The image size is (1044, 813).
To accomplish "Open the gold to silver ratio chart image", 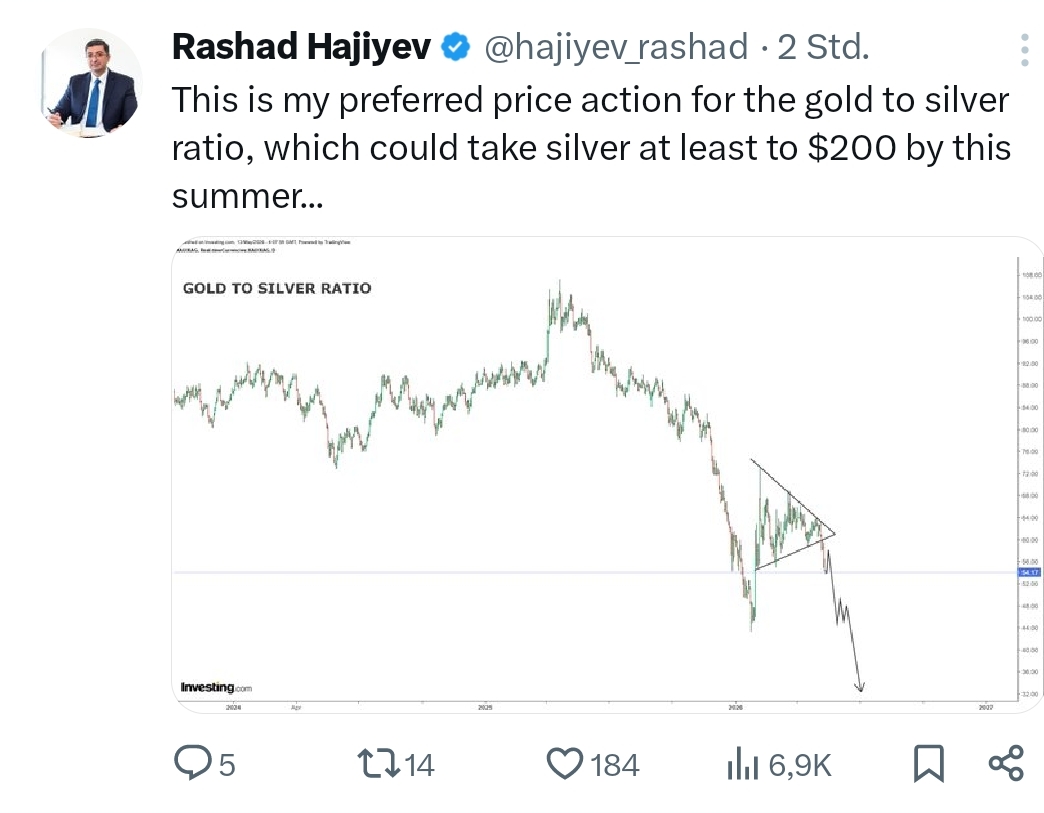I will click(607, 475).
